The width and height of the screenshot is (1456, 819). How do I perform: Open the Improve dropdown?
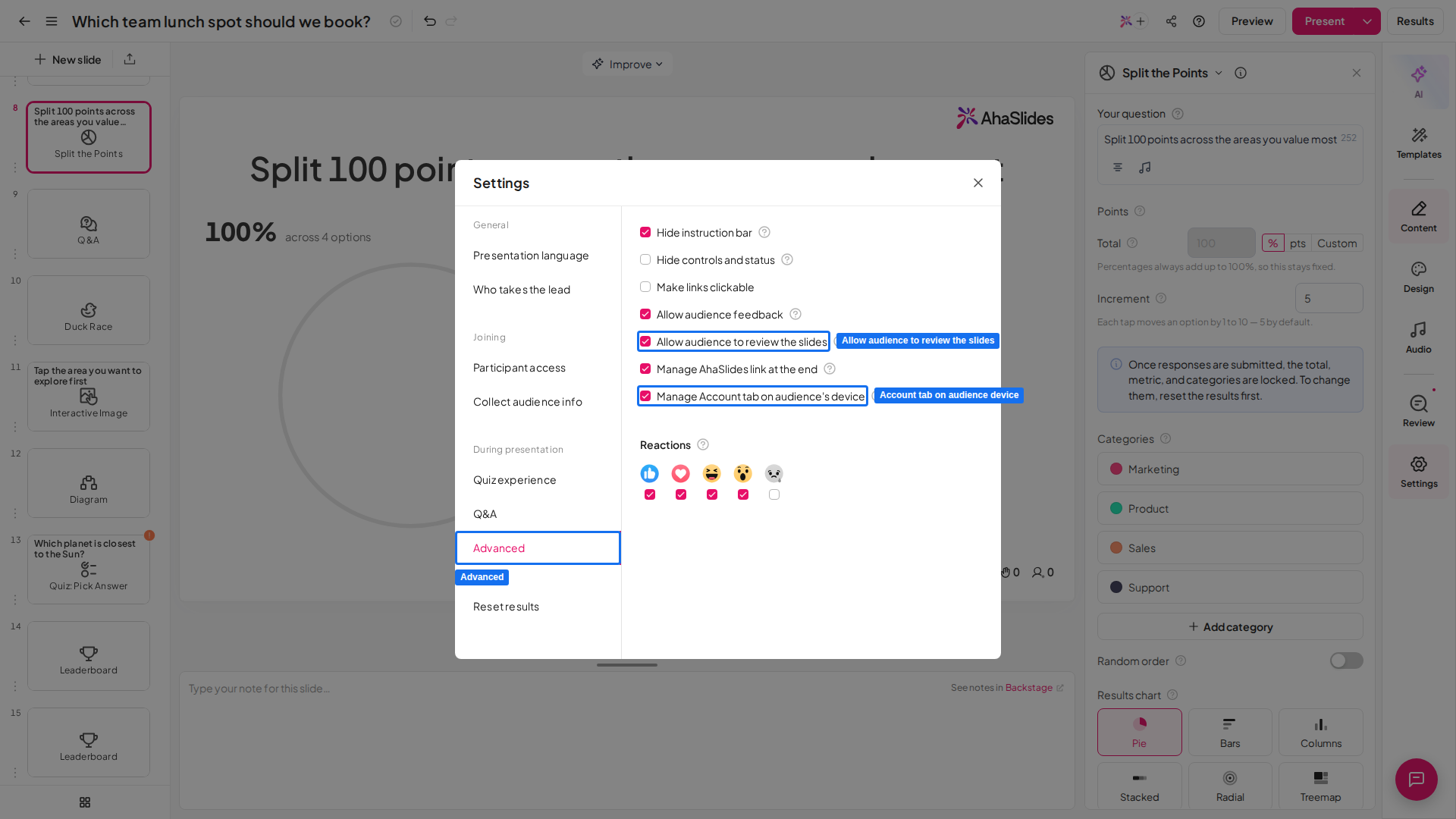[x=628, y=64]
